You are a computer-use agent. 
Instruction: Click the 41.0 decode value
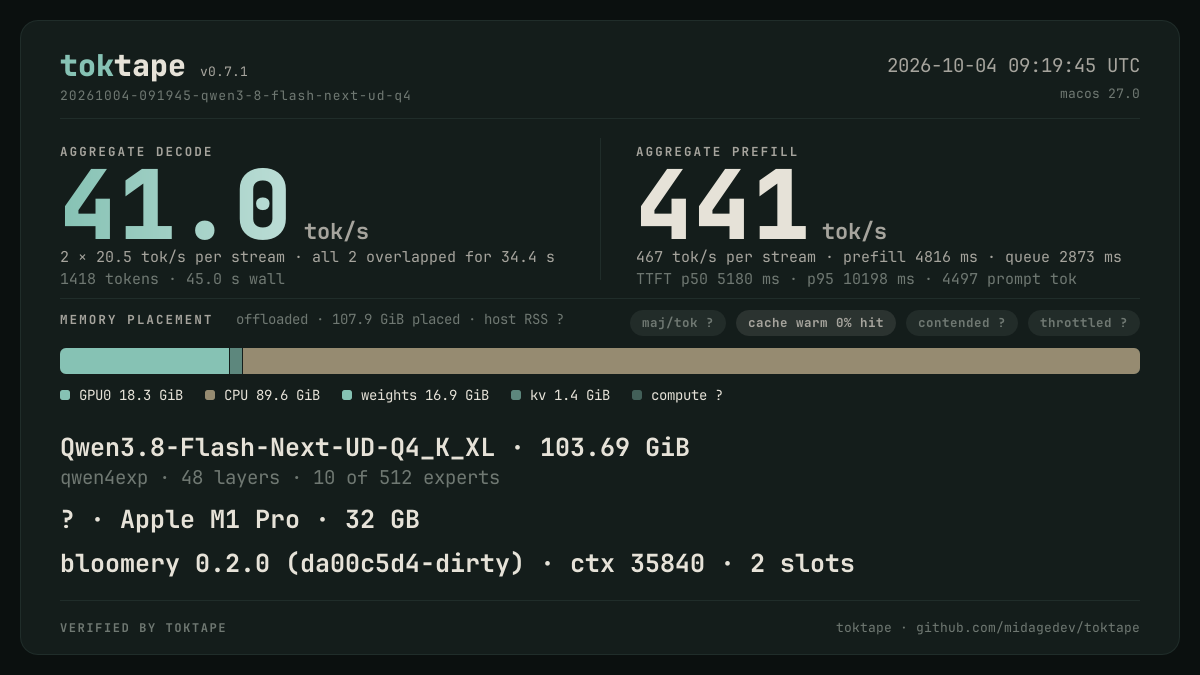[x=175, y=205]
